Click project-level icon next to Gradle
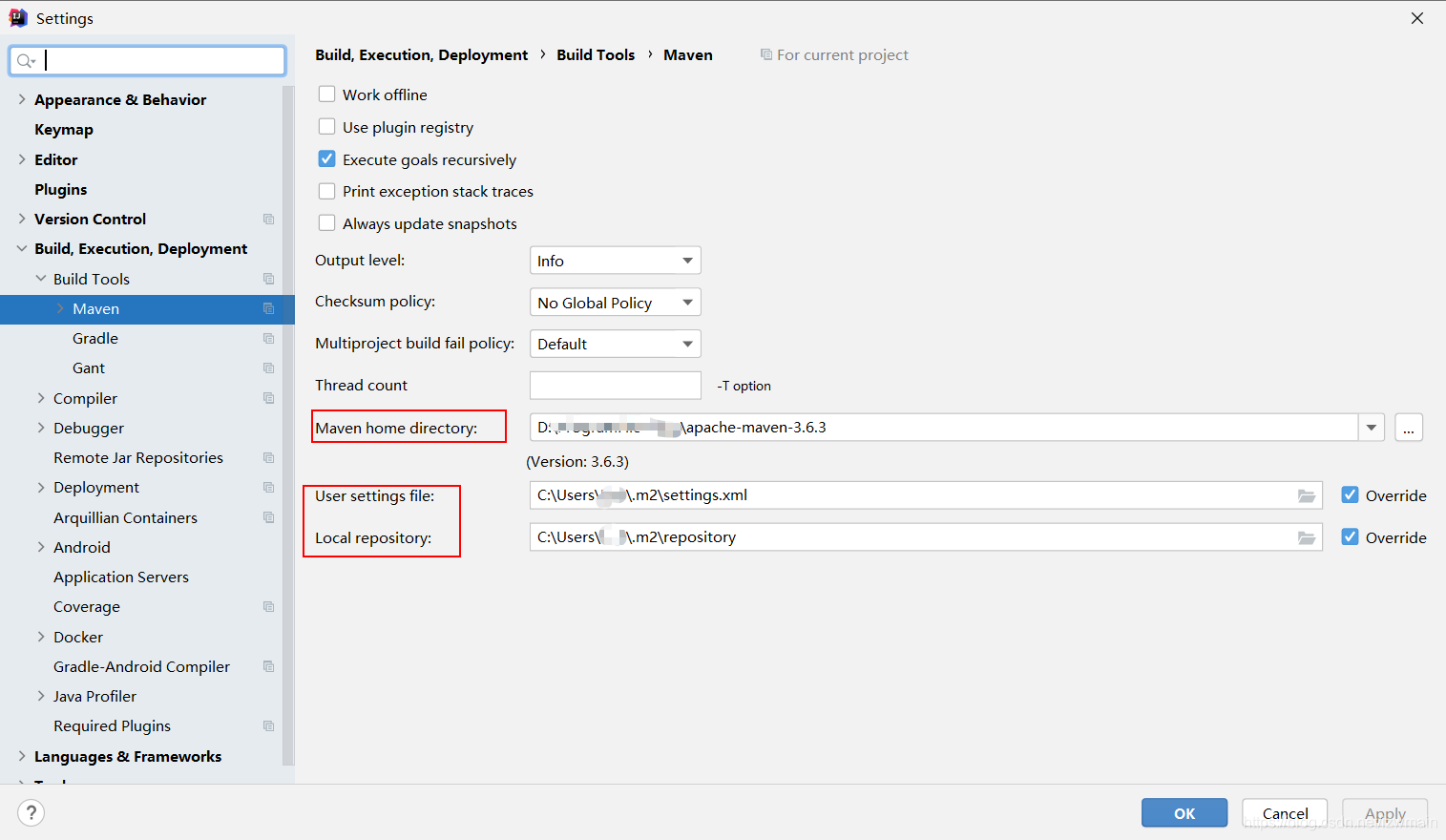The width and height of the screenshot is (1446, 840). pyautogui.click(x=268, y=339)
